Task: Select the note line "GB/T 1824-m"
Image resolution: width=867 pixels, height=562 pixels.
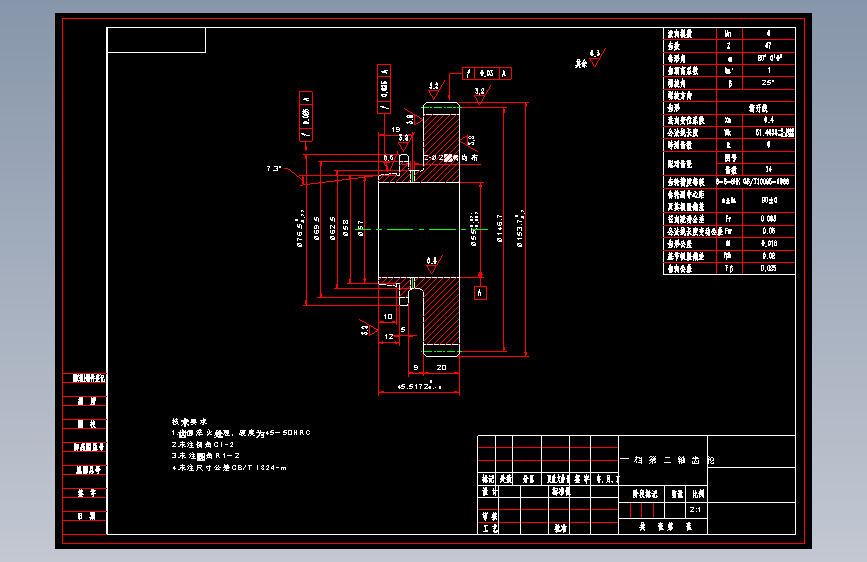Action: [x=229, y=467]
